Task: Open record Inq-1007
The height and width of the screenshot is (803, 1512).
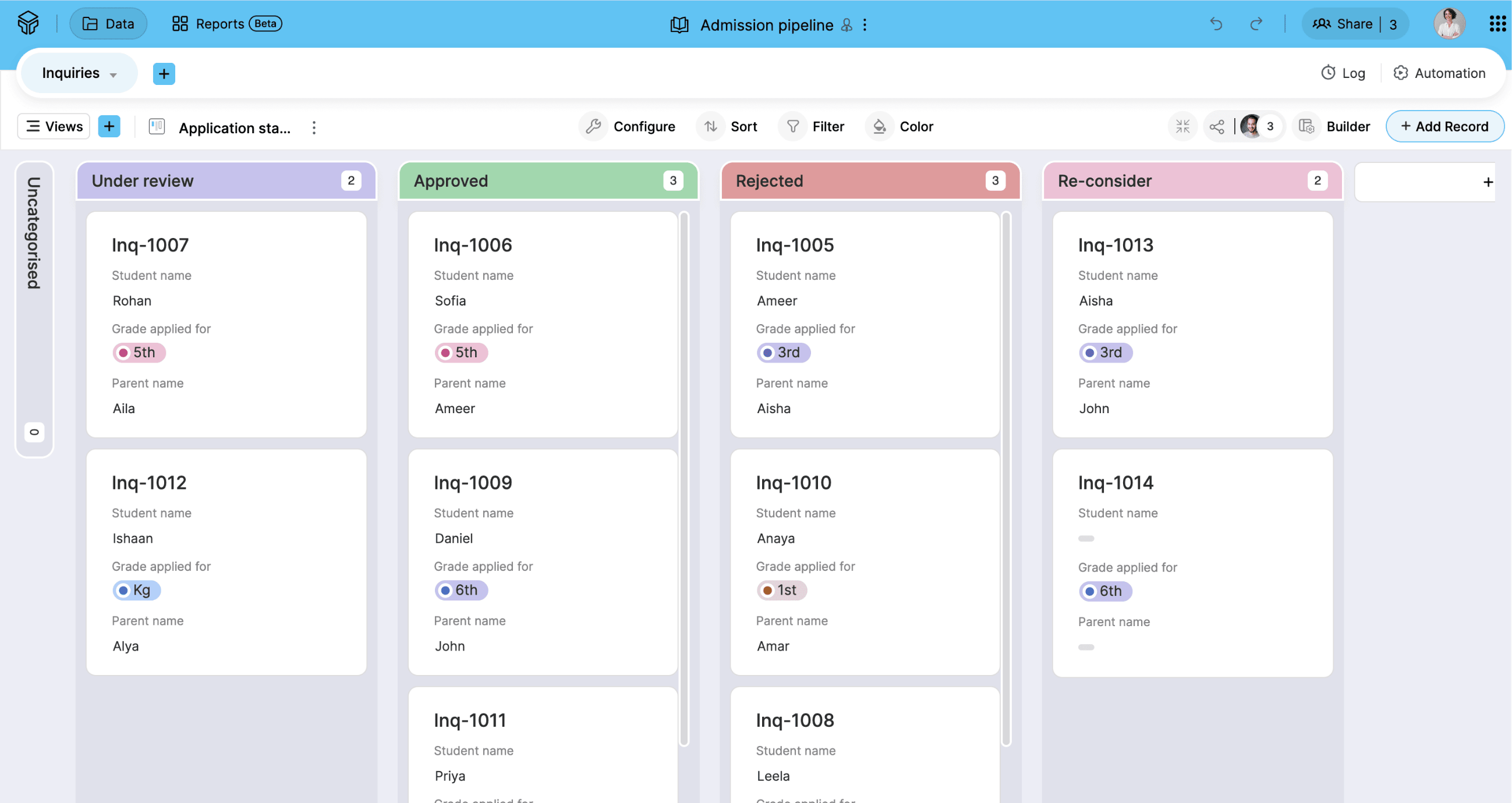Action: tap(226, 324)
